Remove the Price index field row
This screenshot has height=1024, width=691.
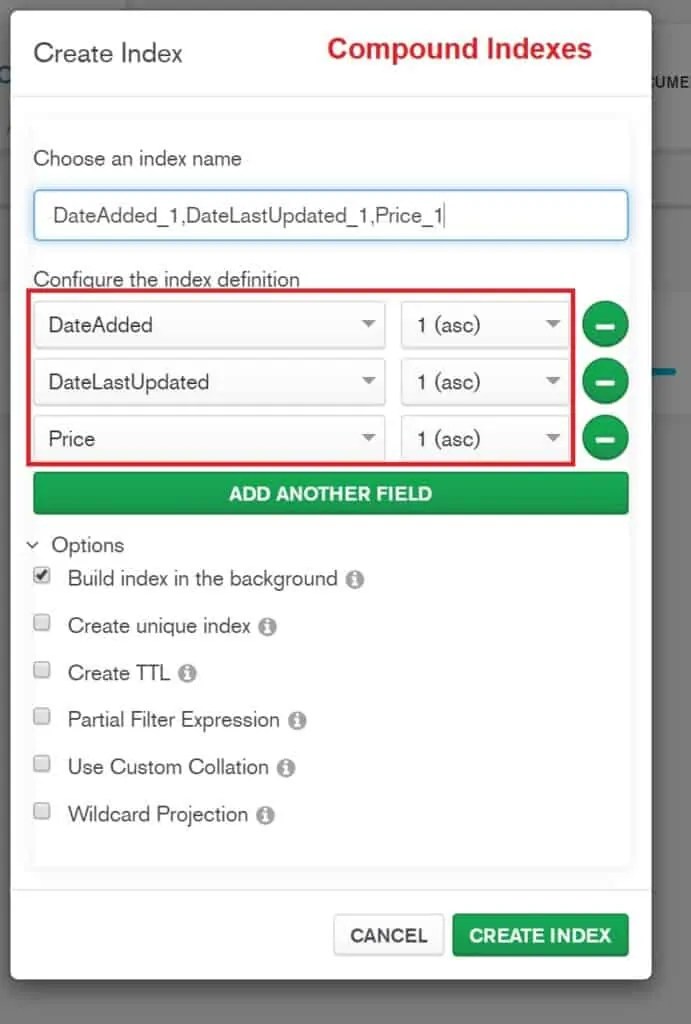(605, 437)
